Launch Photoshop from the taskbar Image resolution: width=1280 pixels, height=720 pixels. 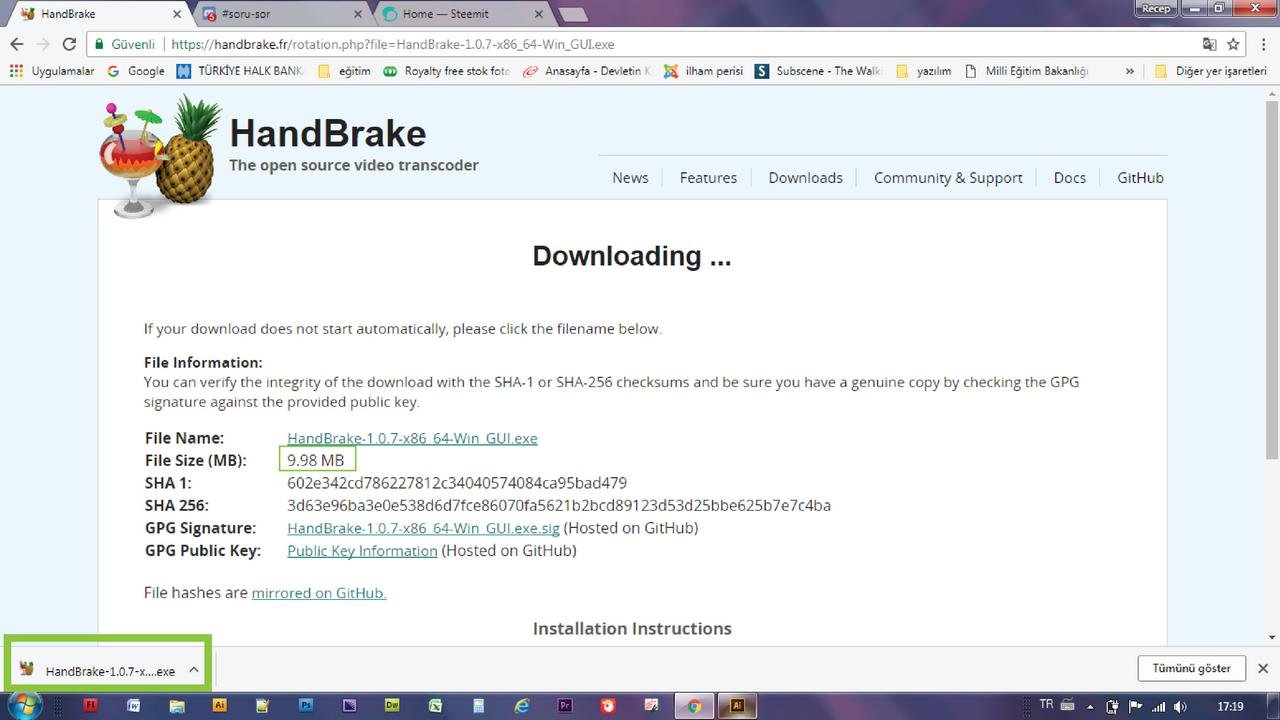coord(306,705)
